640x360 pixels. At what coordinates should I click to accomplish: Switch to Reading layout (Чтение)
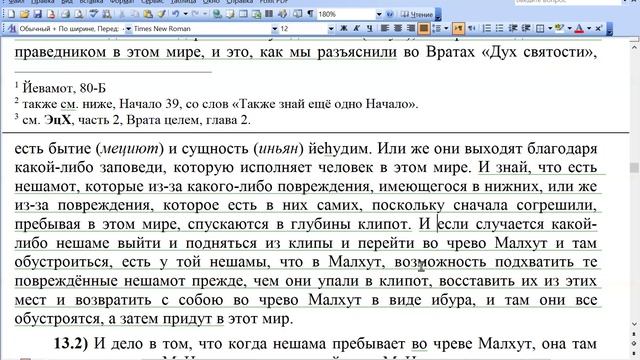416,14
